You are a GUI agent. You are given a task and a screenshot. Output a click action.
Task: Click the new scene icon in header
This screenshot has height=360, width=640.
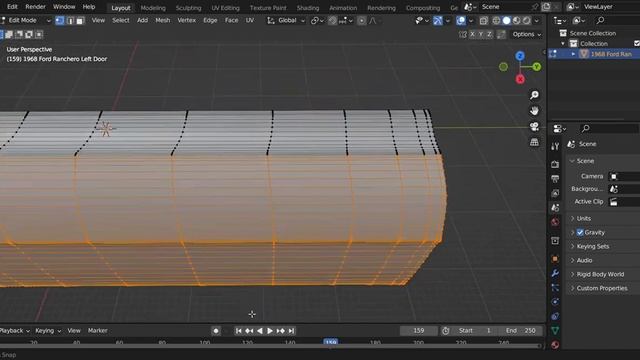(x=546, y=7)
